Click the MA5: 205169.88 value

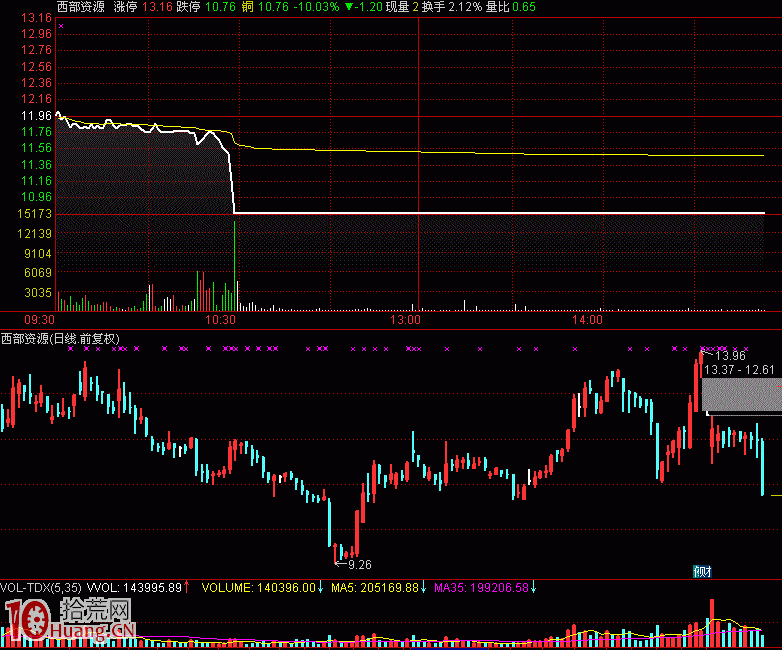375,588
